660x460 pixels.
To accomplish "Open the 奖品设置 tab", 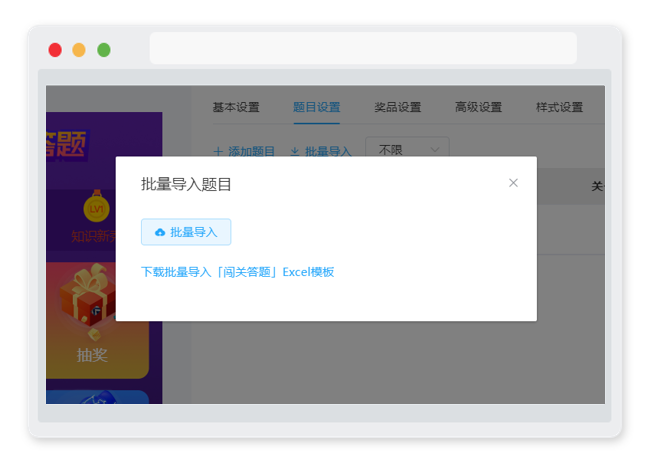I will coord(398,107).
